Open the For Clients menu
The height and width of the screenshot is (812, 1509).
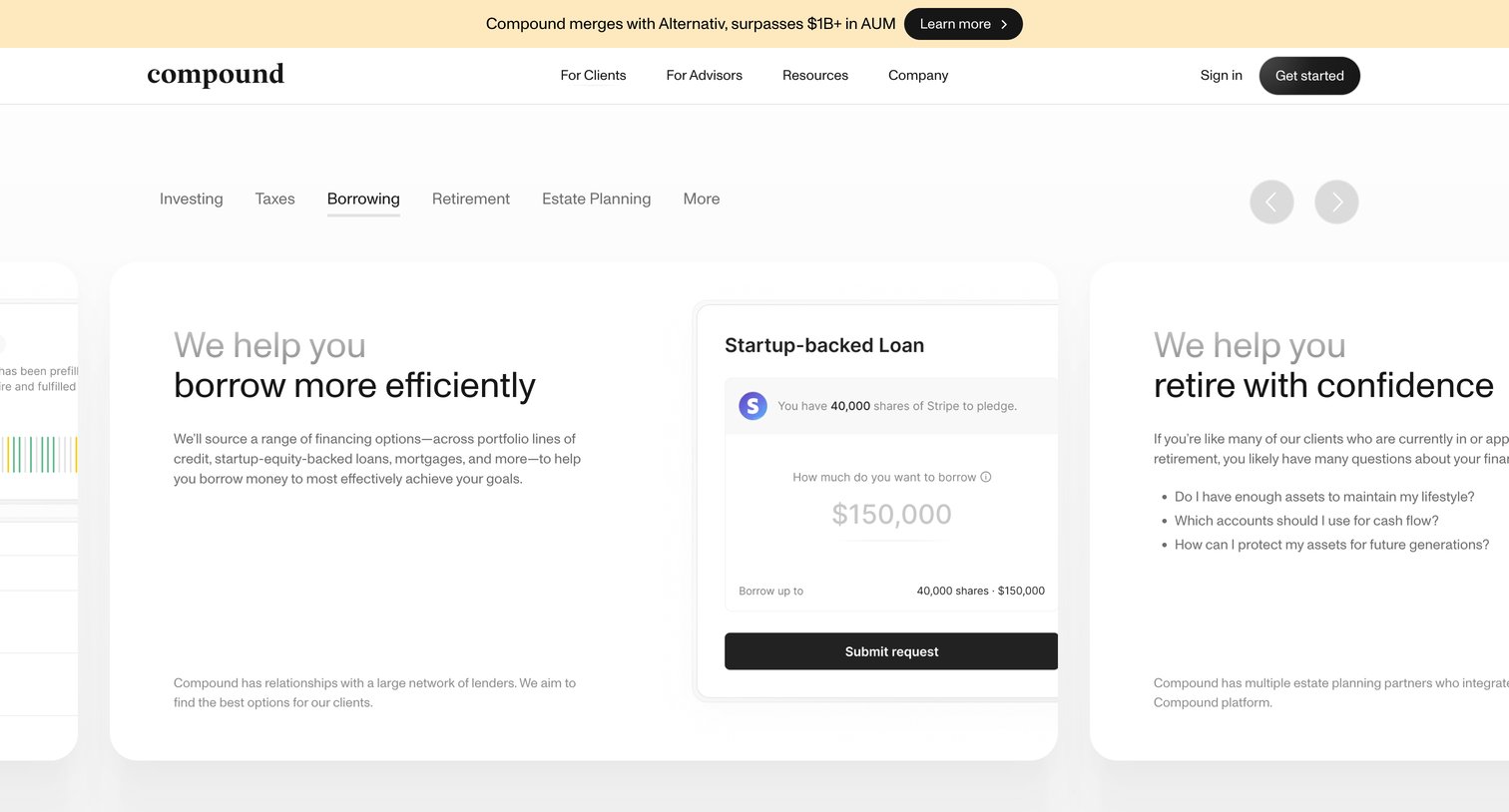[593, 75]
